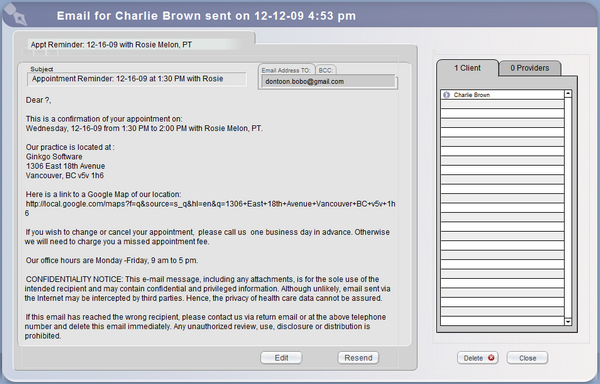
Task: Click the 'Here is a link to a Google Map' line
Action: (103, 194)
